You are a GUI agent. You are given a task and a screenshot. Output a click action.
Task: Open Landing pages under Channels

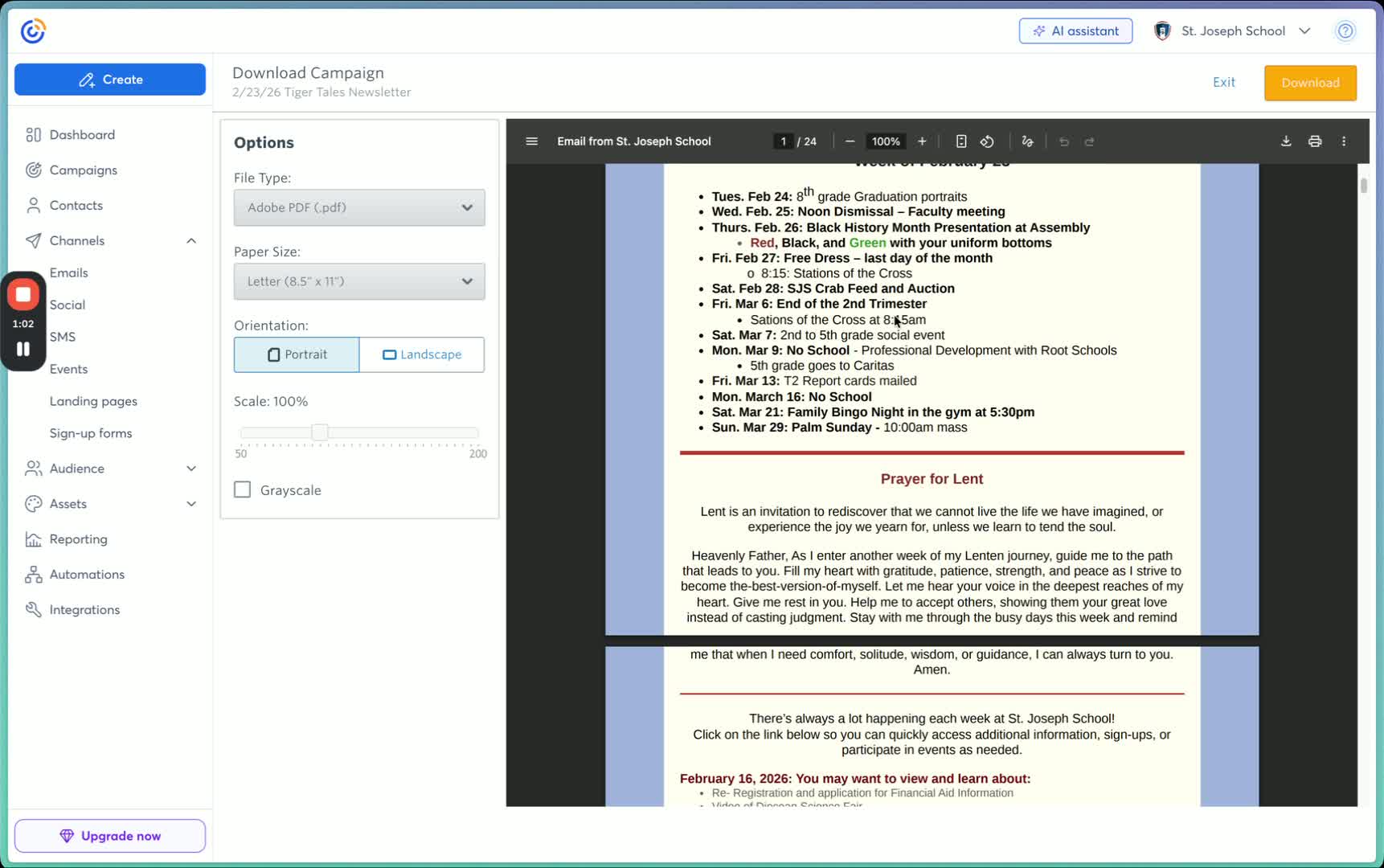pyautogui.click(x=93, y=401)
